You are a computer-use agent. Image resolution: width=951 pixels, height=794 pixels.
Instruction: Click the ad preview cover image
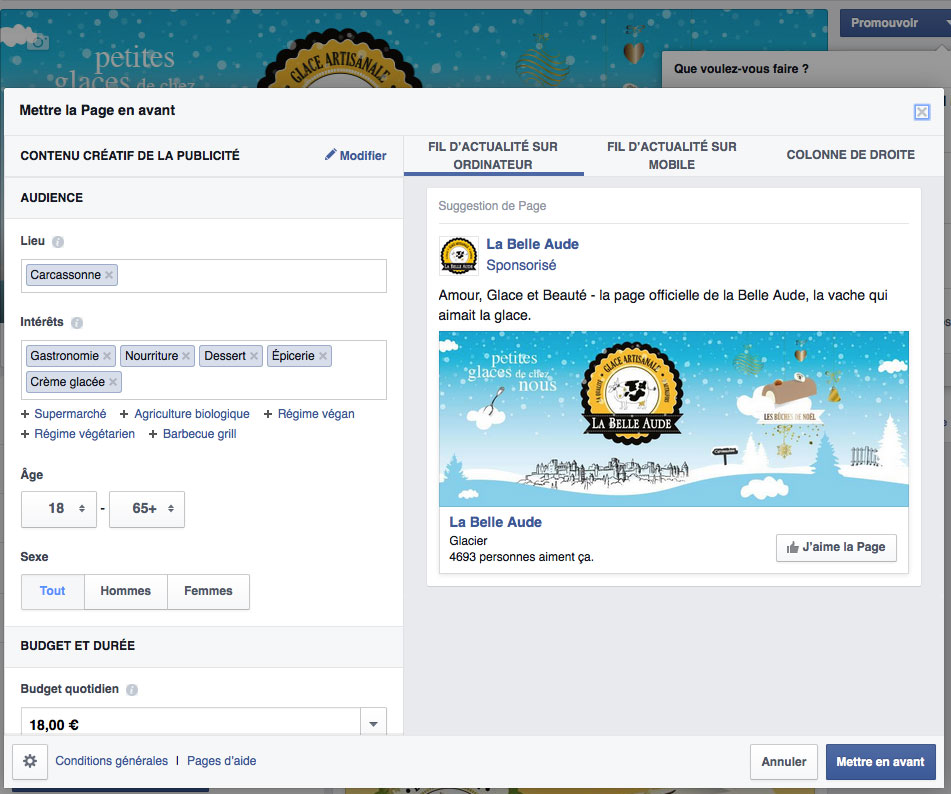tap(673, 419)
